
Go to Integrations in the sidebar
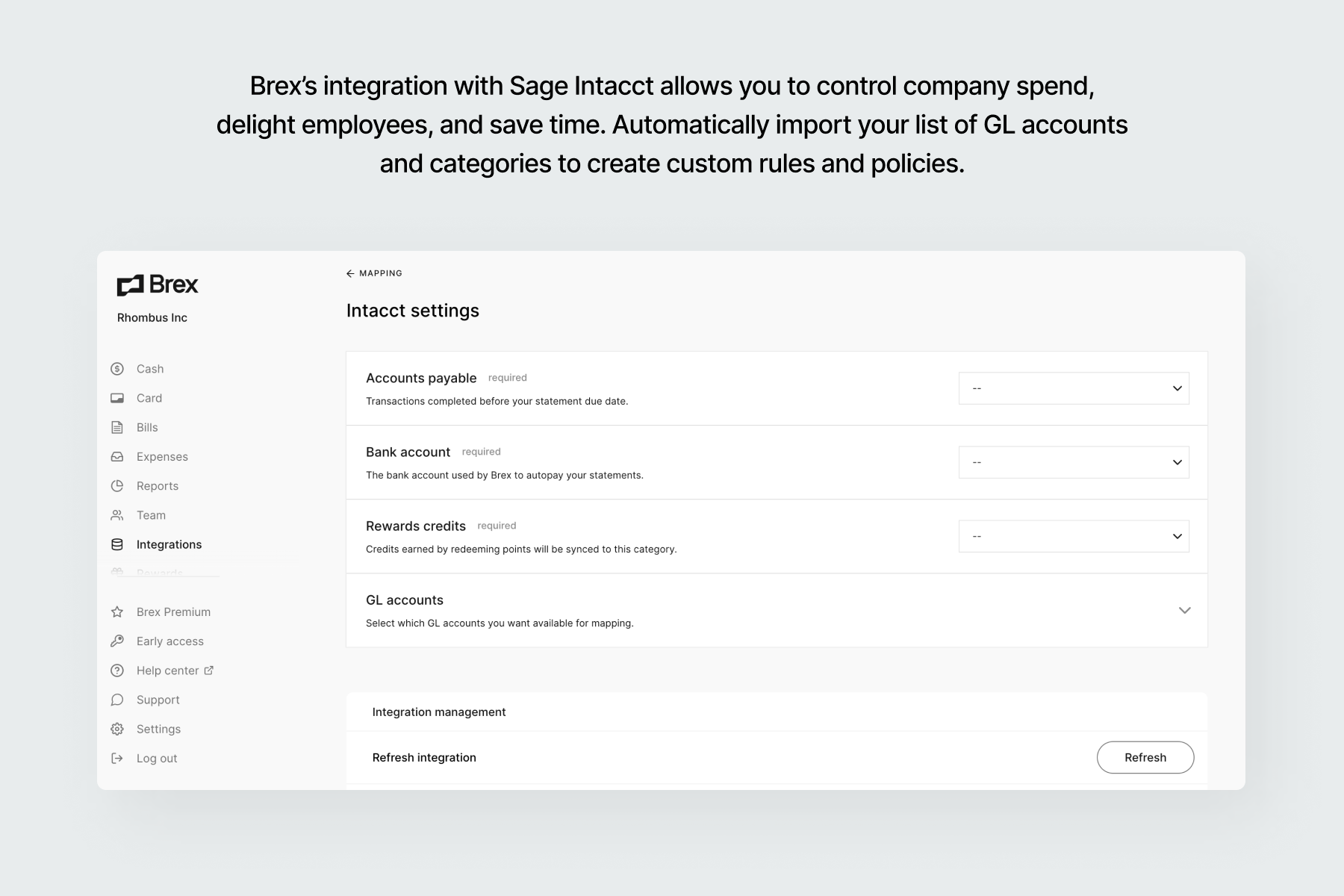169,544
